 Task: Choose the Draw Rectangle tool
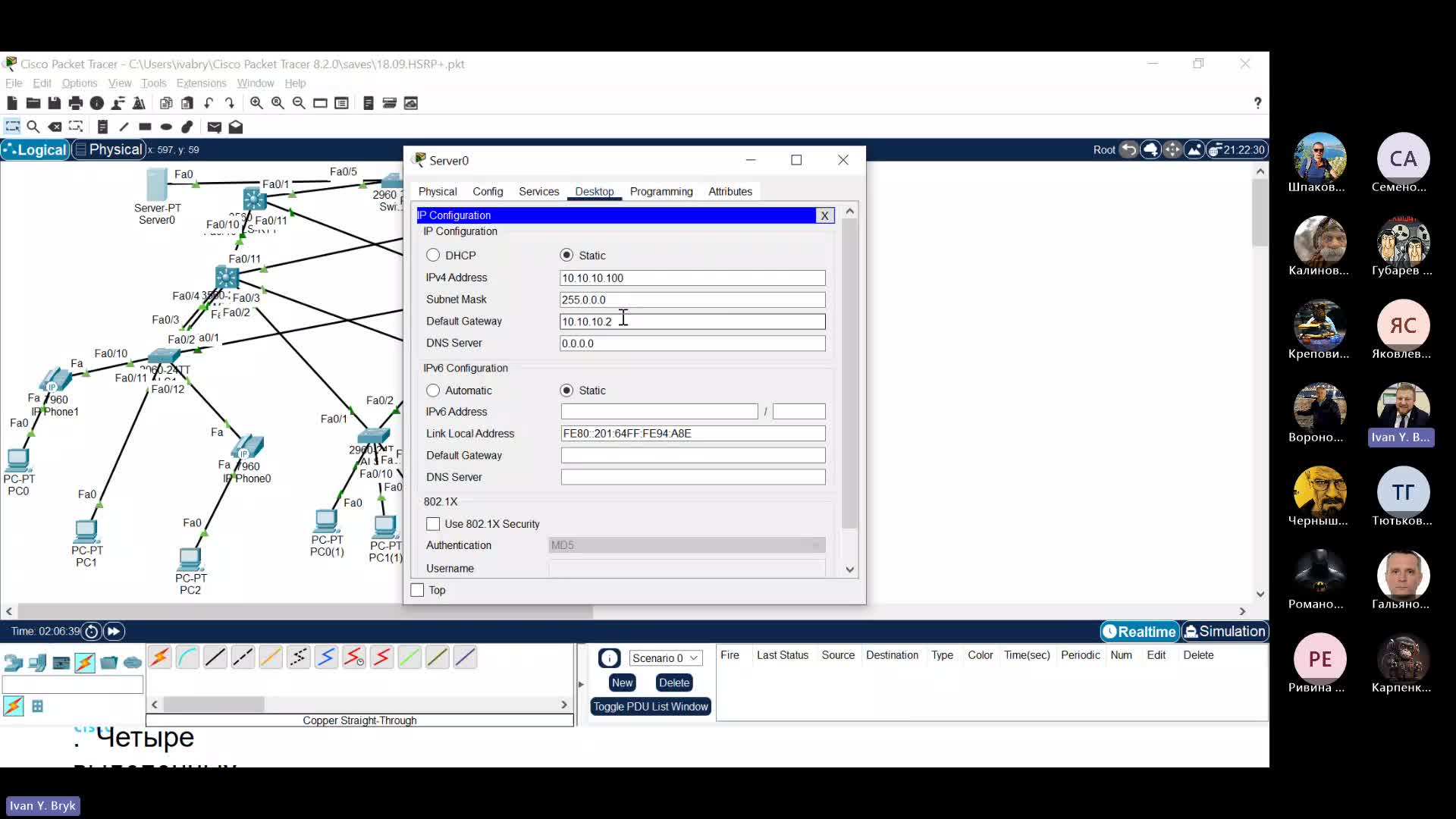(145, 127)
